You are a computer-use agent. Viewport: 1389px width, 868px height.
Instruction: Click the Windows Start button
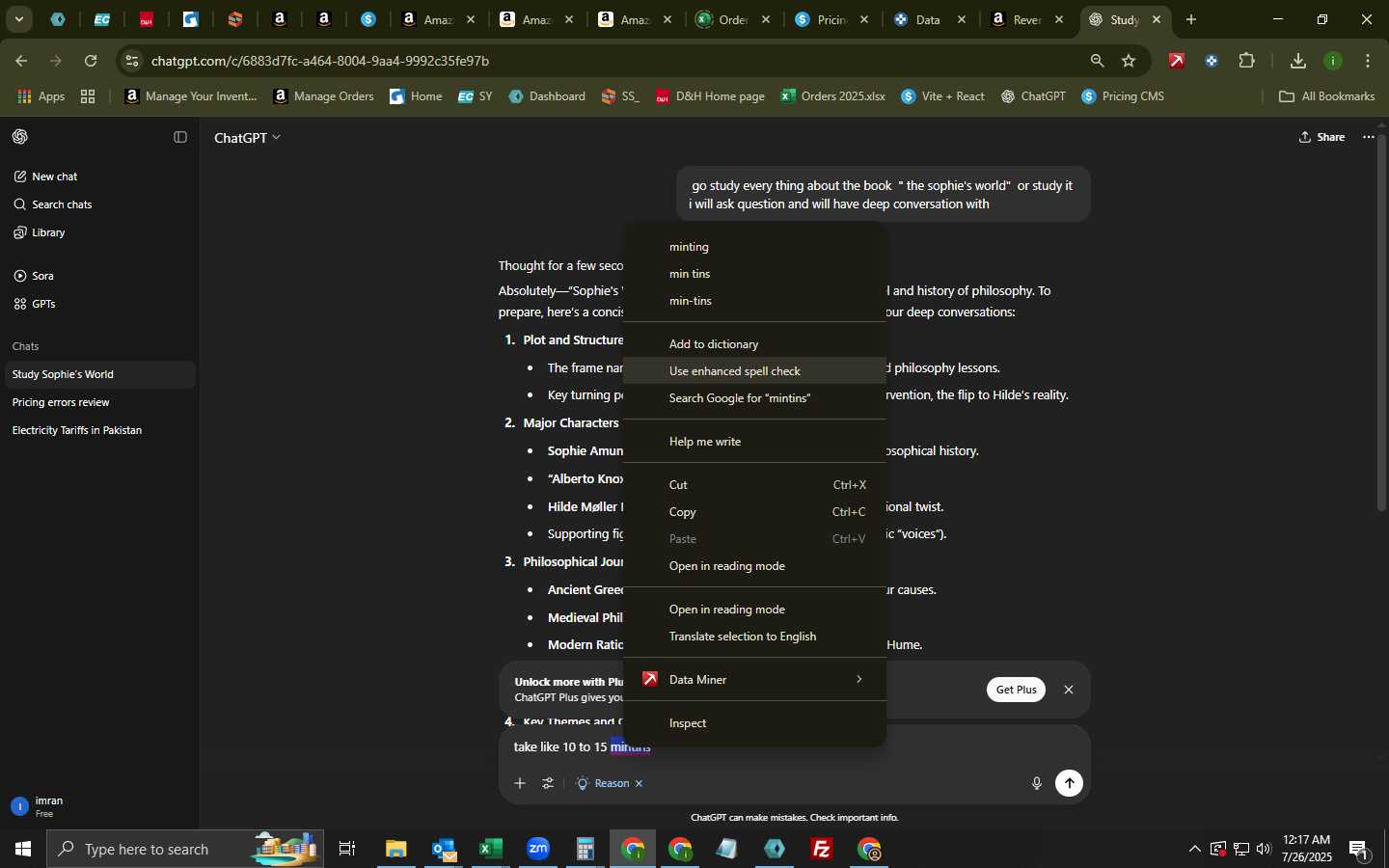point(22,849)
